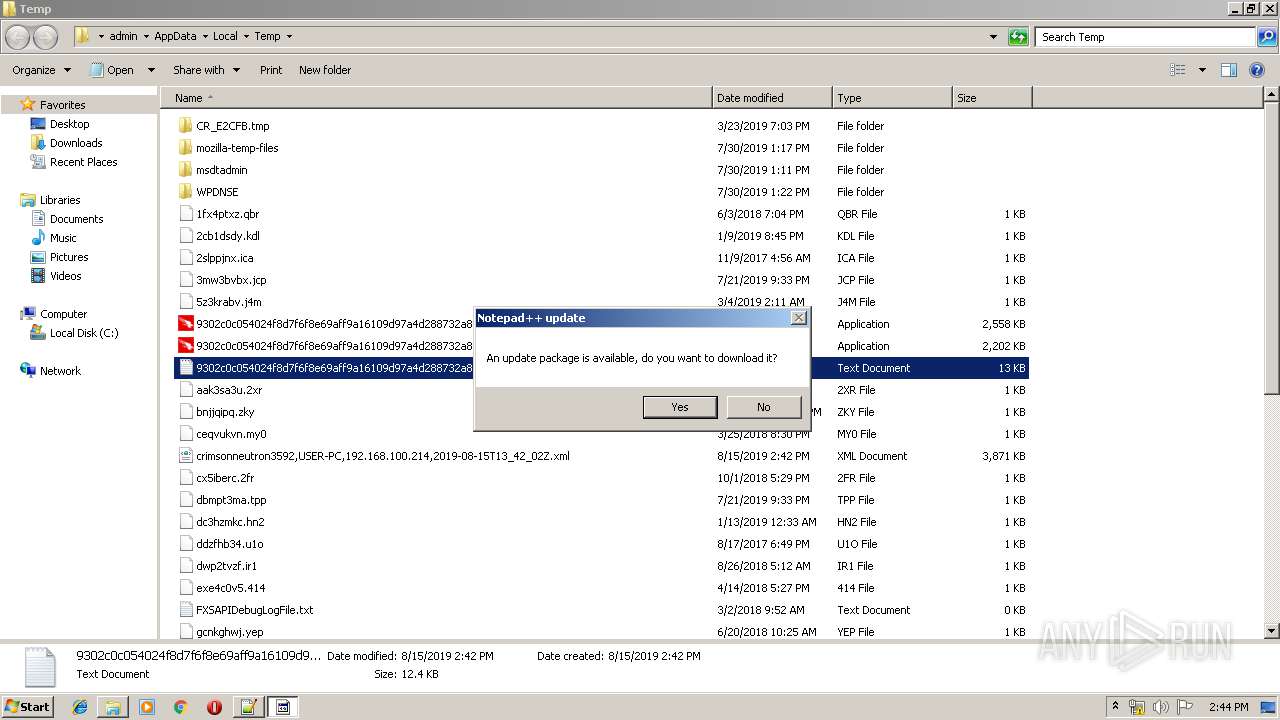Launch Opera from the taskbar
This screenshot has height=720, width=1280.
point(214,707)
